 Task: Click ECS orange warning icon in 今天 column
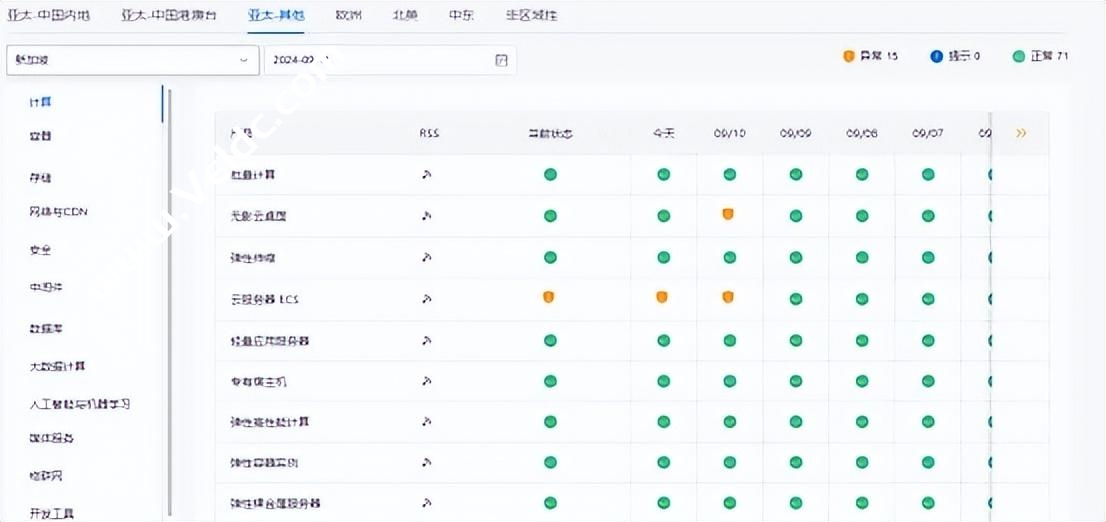point(662,298)
